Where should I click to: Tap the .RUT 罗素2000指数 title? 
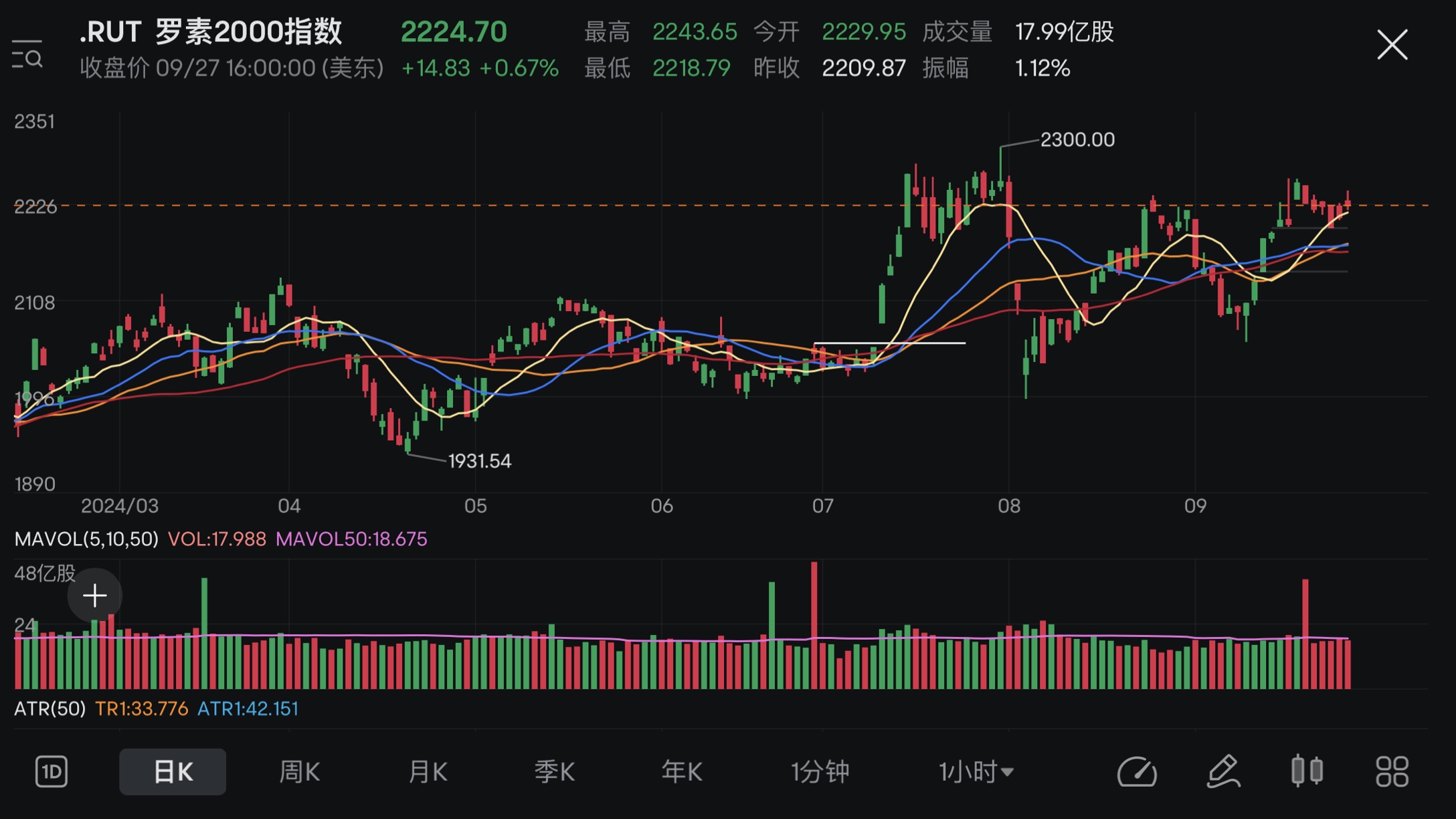[211, 31]
